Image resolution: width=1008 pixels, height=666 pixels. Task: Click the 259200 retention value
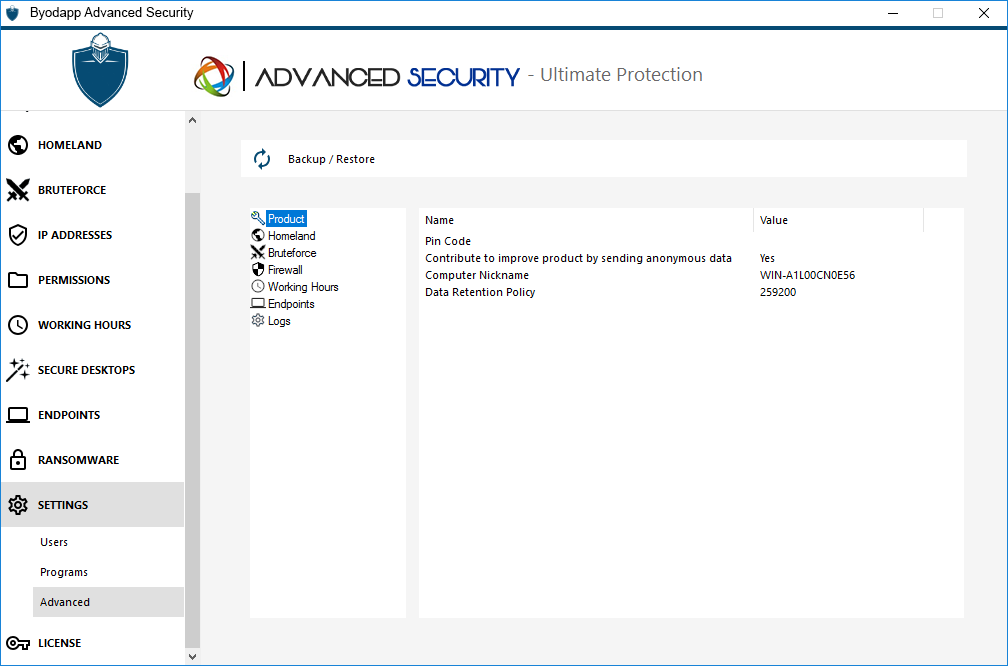[777, 292]
